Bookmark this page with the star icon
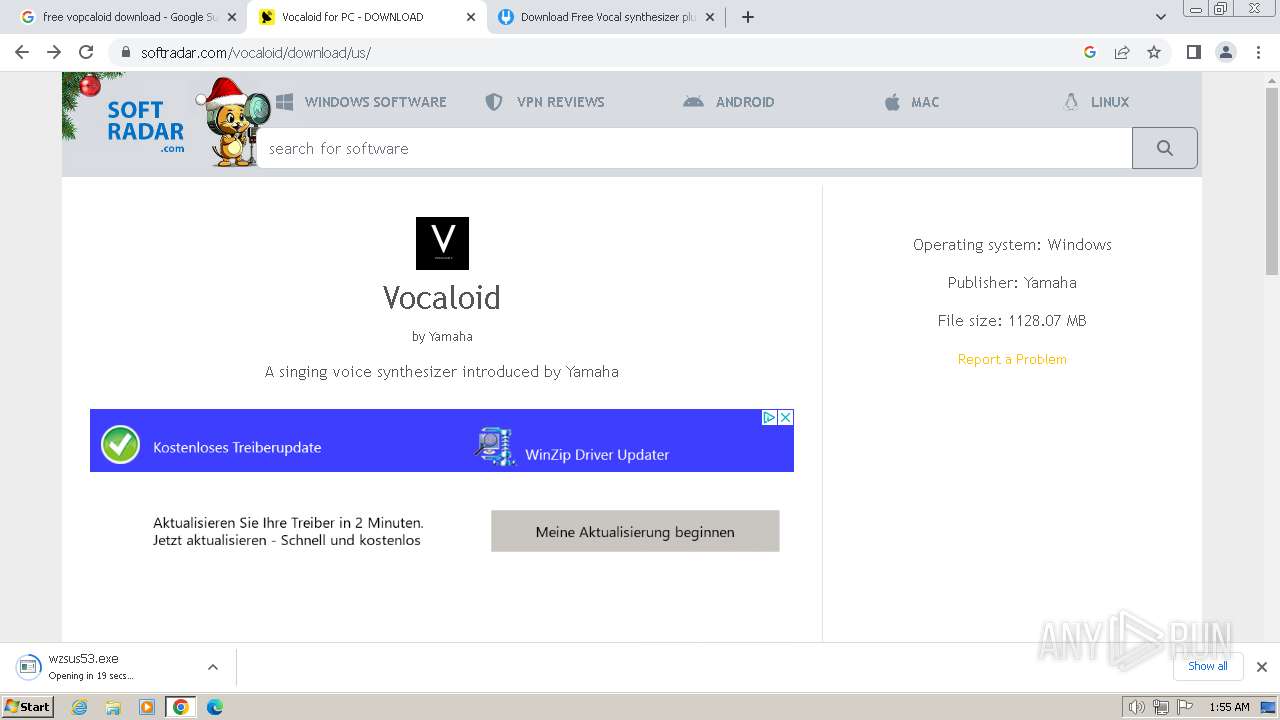1280x720 pixels. point(1154,52)
